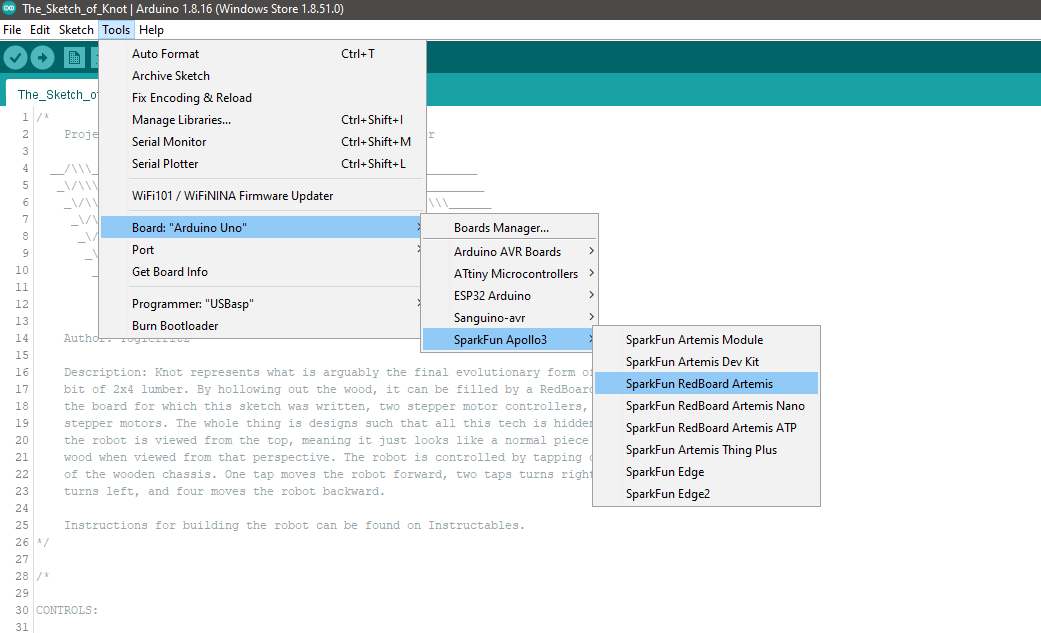Choose Fix Encoding & Reload
Image resolution: width=1041 pixels, height=633 pixels.
pos(262,98)
